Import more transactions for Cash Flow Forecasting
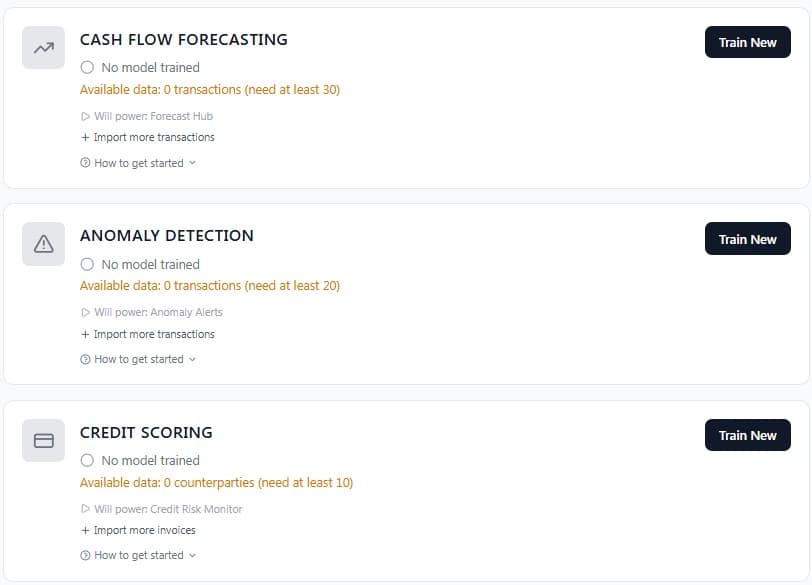Screen dimensions: 812x585 coord(148,137)
